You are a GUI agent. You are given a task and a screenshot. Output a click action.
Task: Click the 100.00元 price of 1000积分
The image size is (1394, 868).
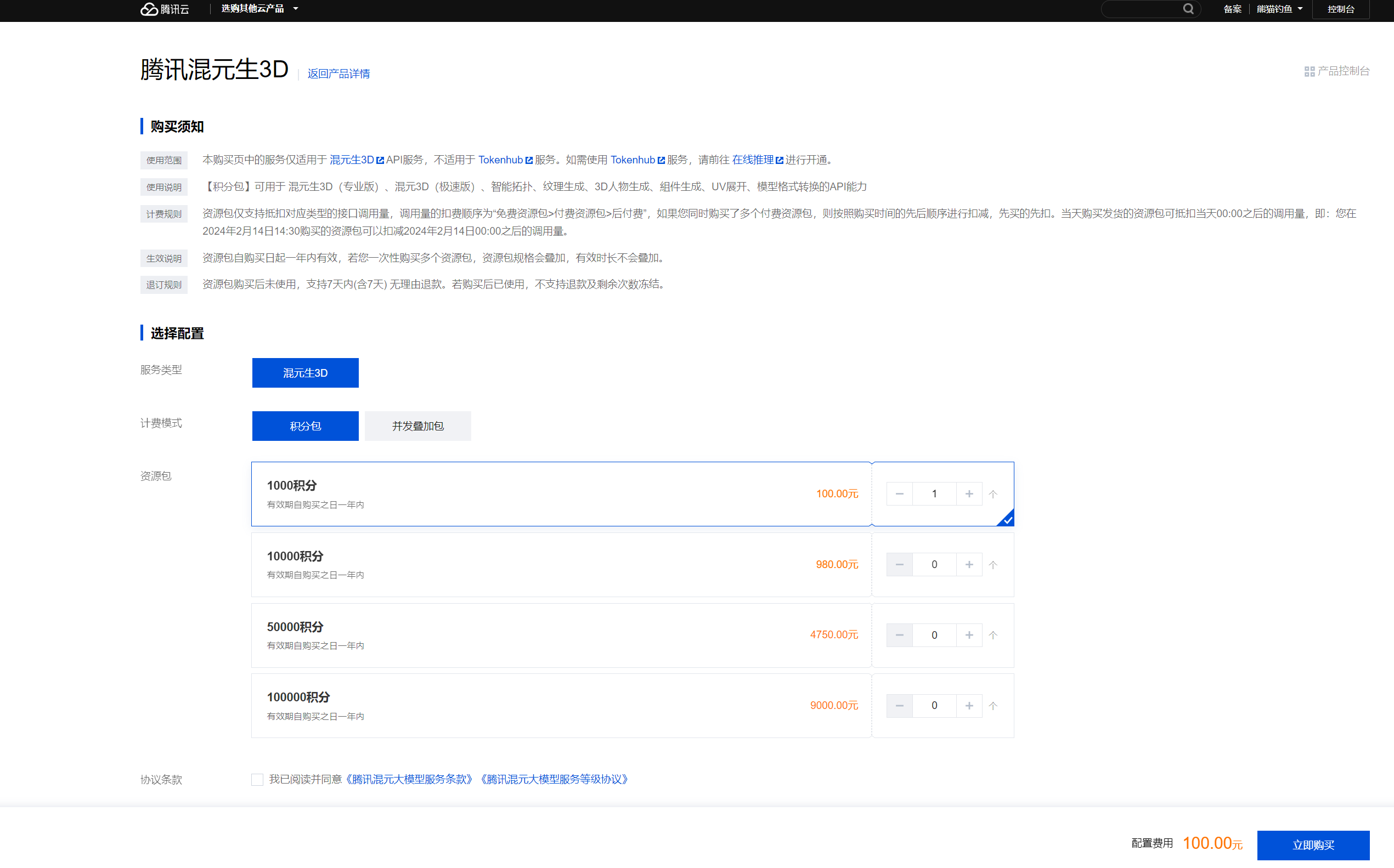click(837, 493)
